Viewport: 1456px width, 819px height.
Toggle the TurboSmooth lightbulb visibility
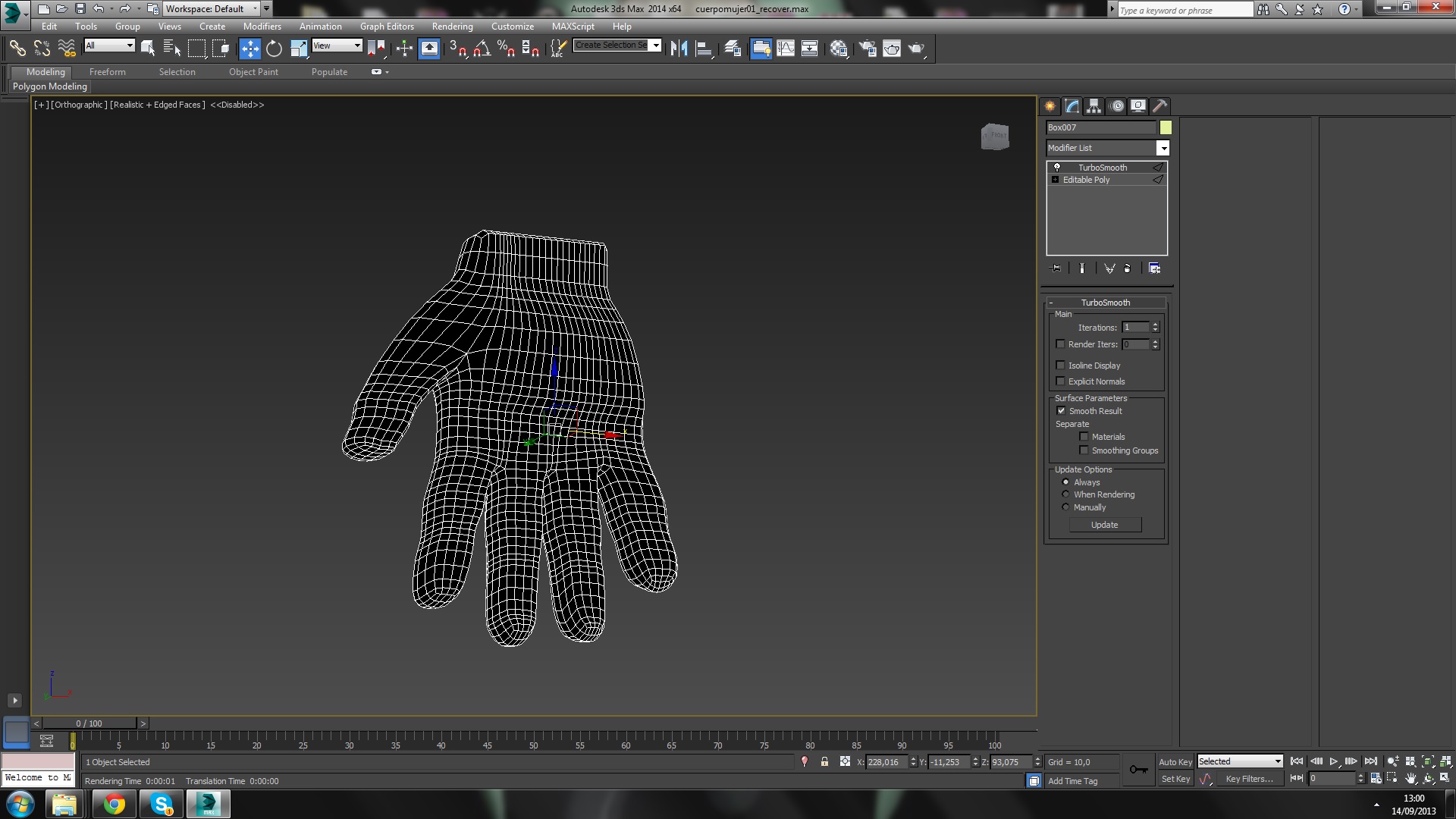coord(1056,168)
